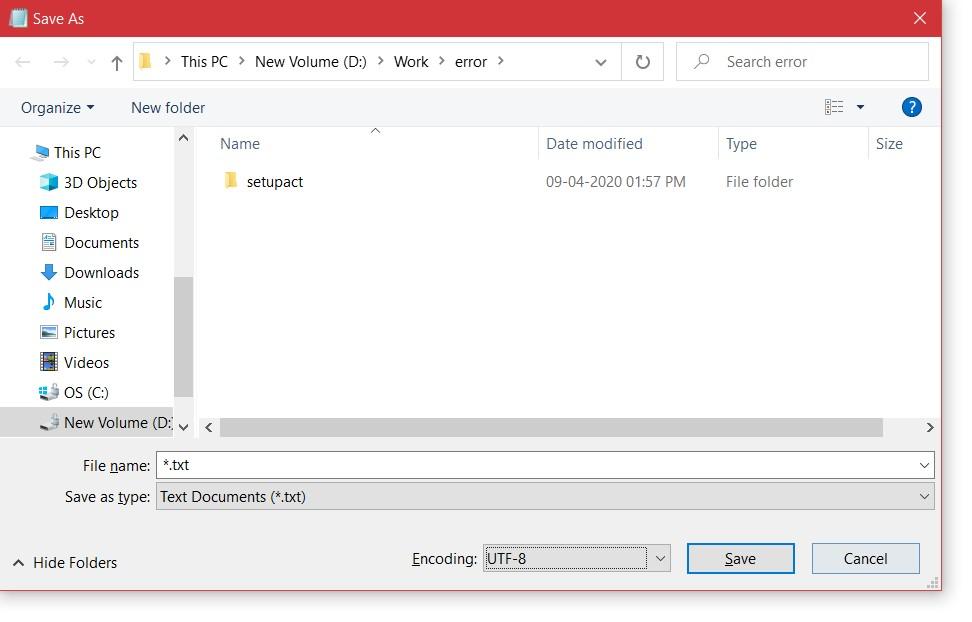972x622 pixels.
Task: Open Downloads in the navigation pane
Action: (x=102, y=273)
